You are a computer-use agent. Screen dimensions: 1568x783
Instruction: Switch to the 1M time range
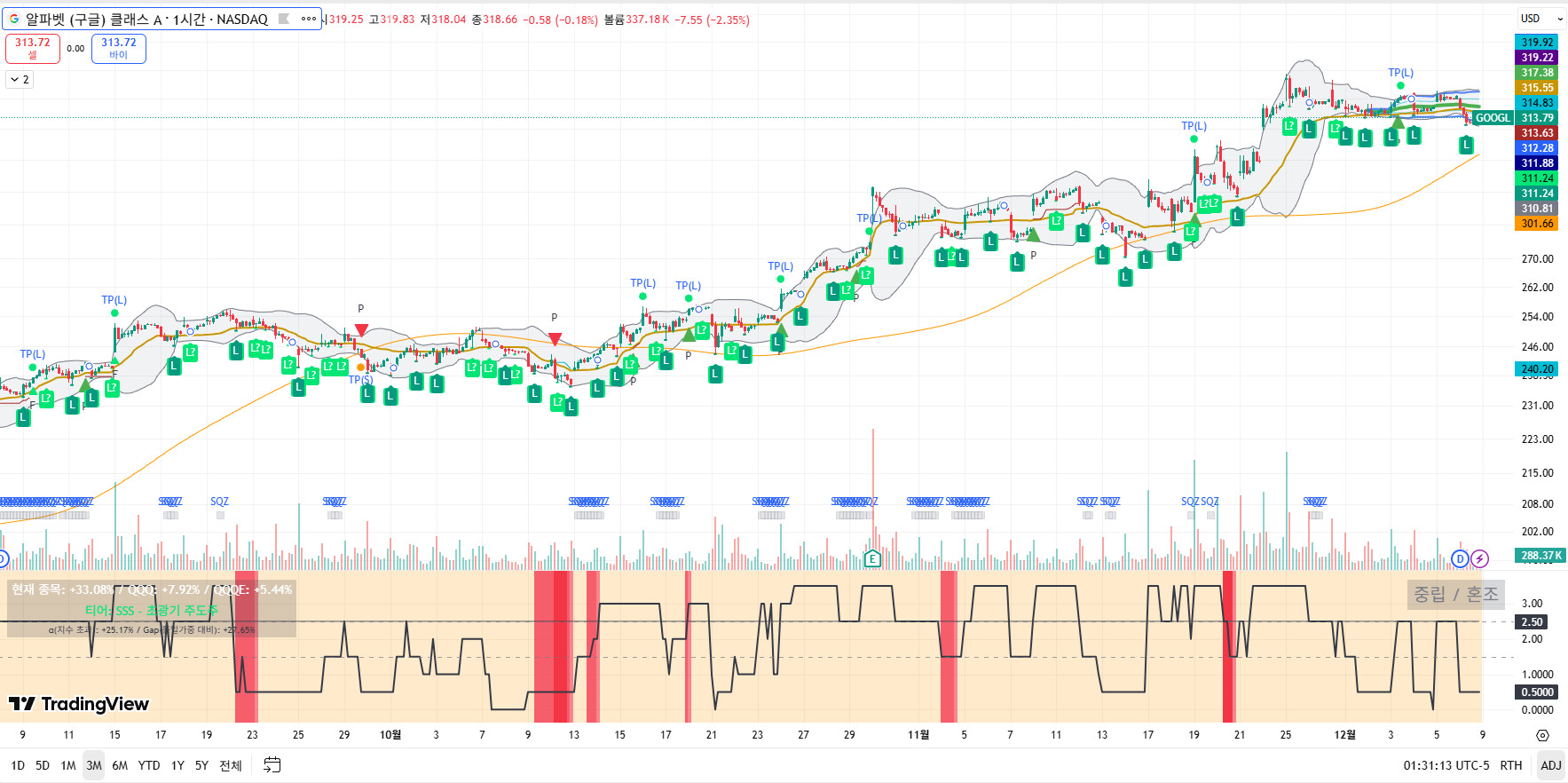pos(68,765)
